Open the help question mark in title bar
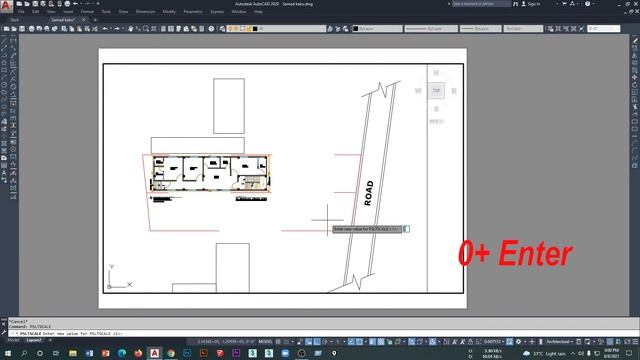The image size is (640, 360). pos(587,4)
